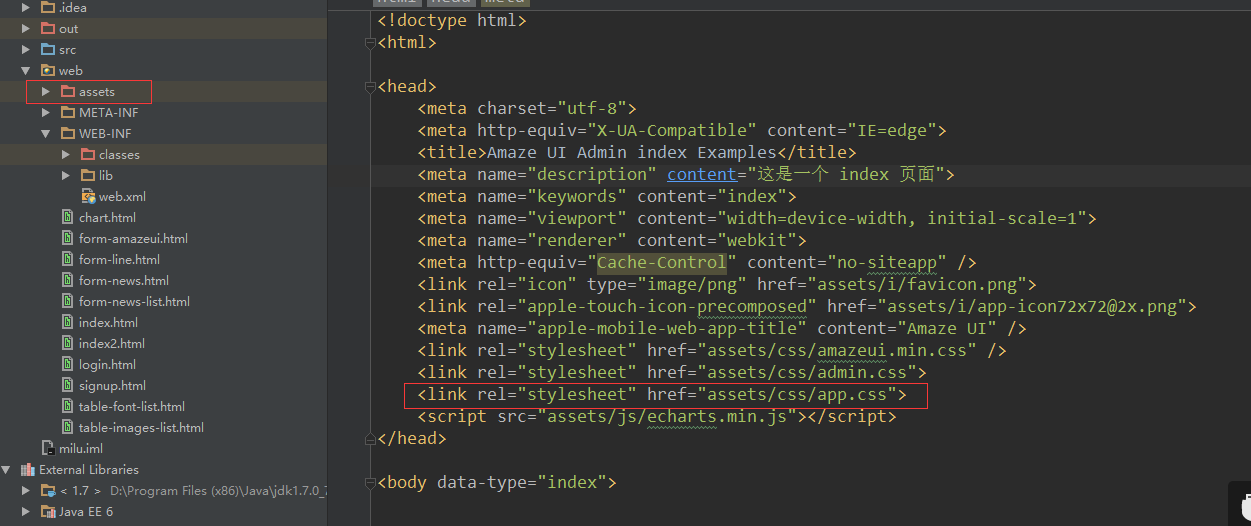This screenshot has width=1251, height=526.
Task: Click the .idea folder icon
Action: tap(48, 7)
